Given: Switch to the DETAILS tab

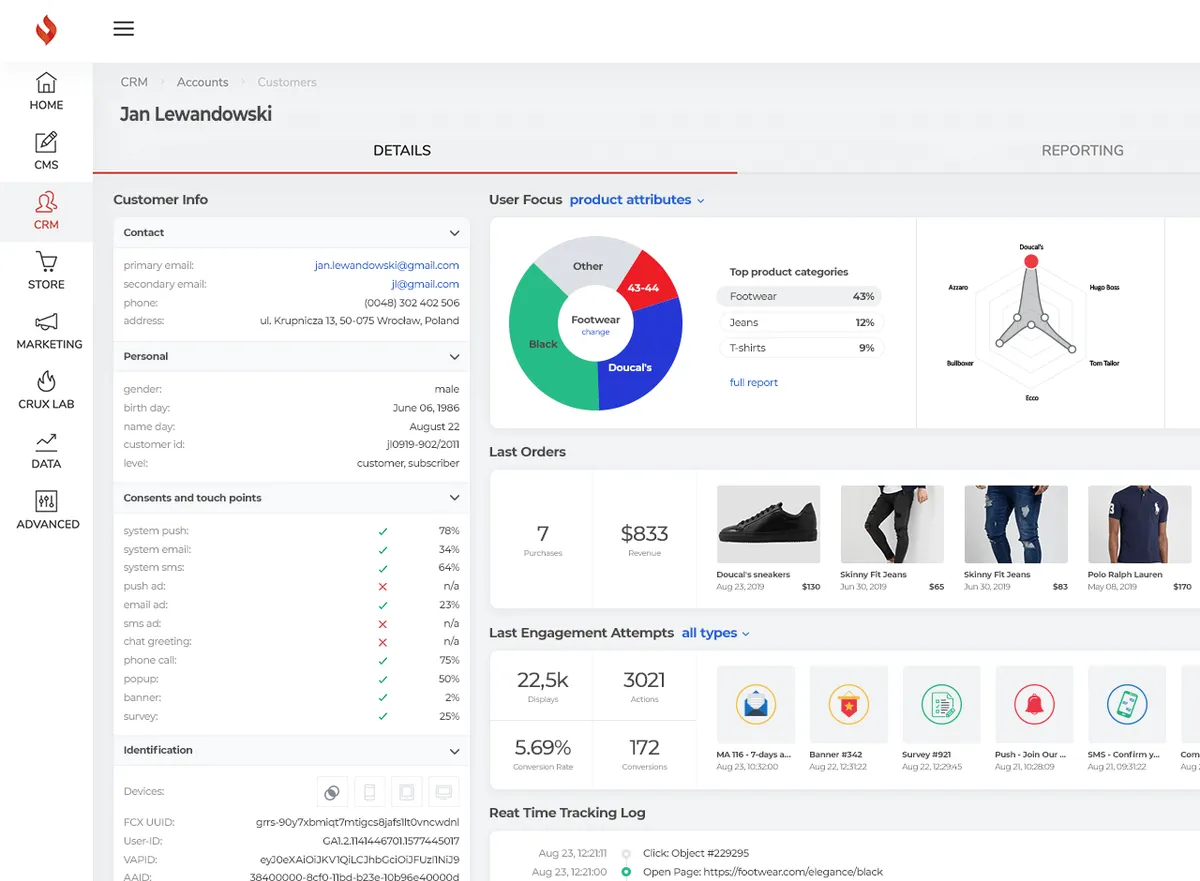Looking at the screenshot, I should pos(402,151).
